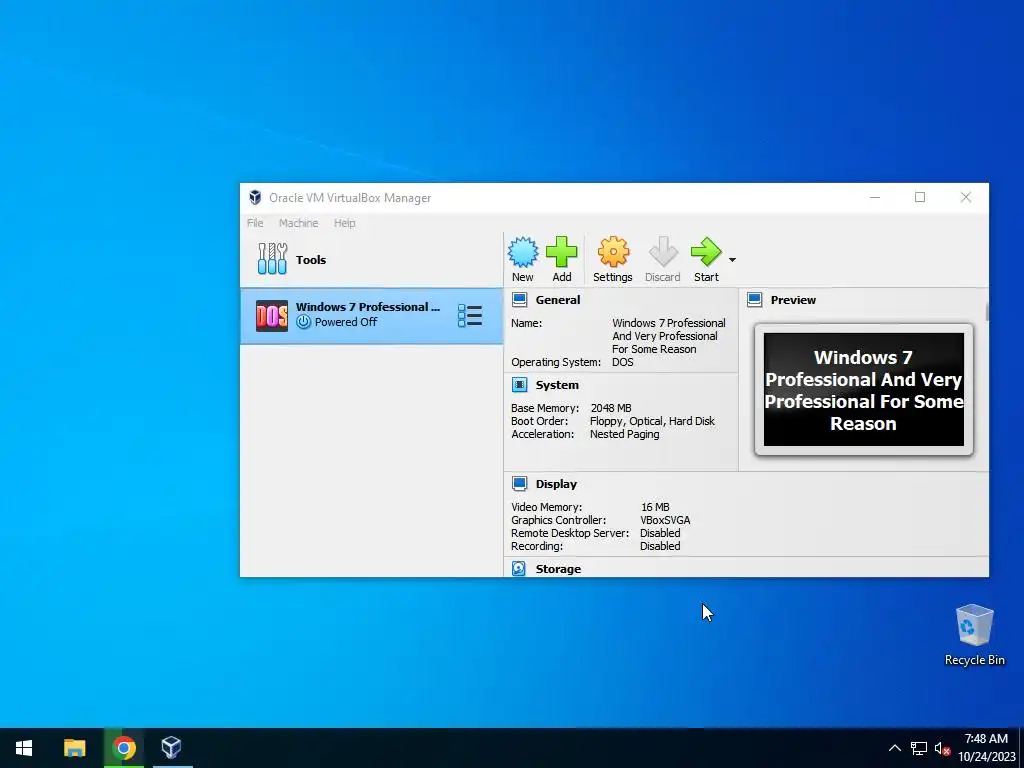Screen dimensions: 1024x768
Task: Click Remote Desktop Server Disabled value
Action: pyautogui.click(x=660, y=534)
